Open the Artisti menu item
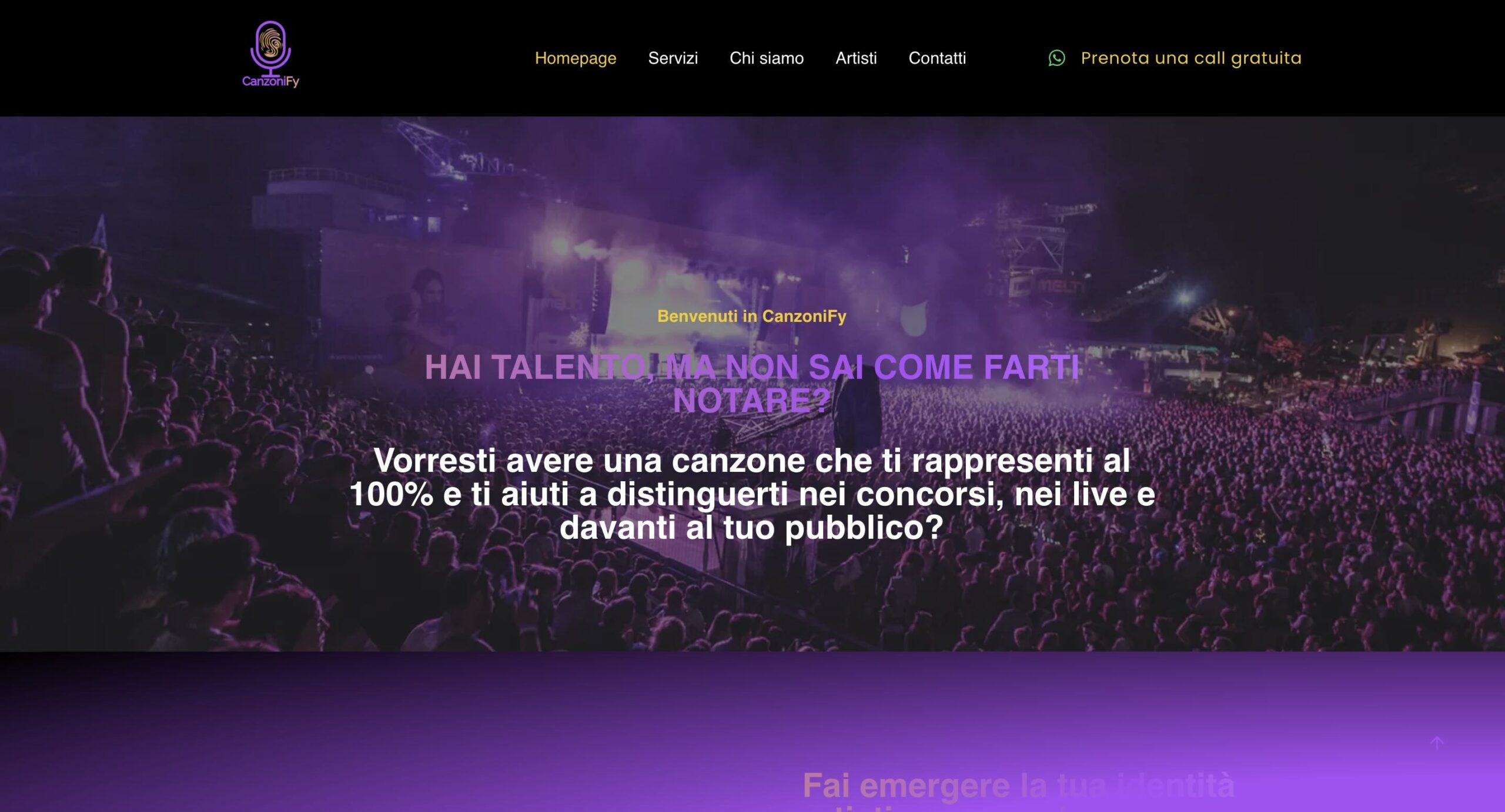This screenshot has height=812, width=1505. tap(856, 58)
